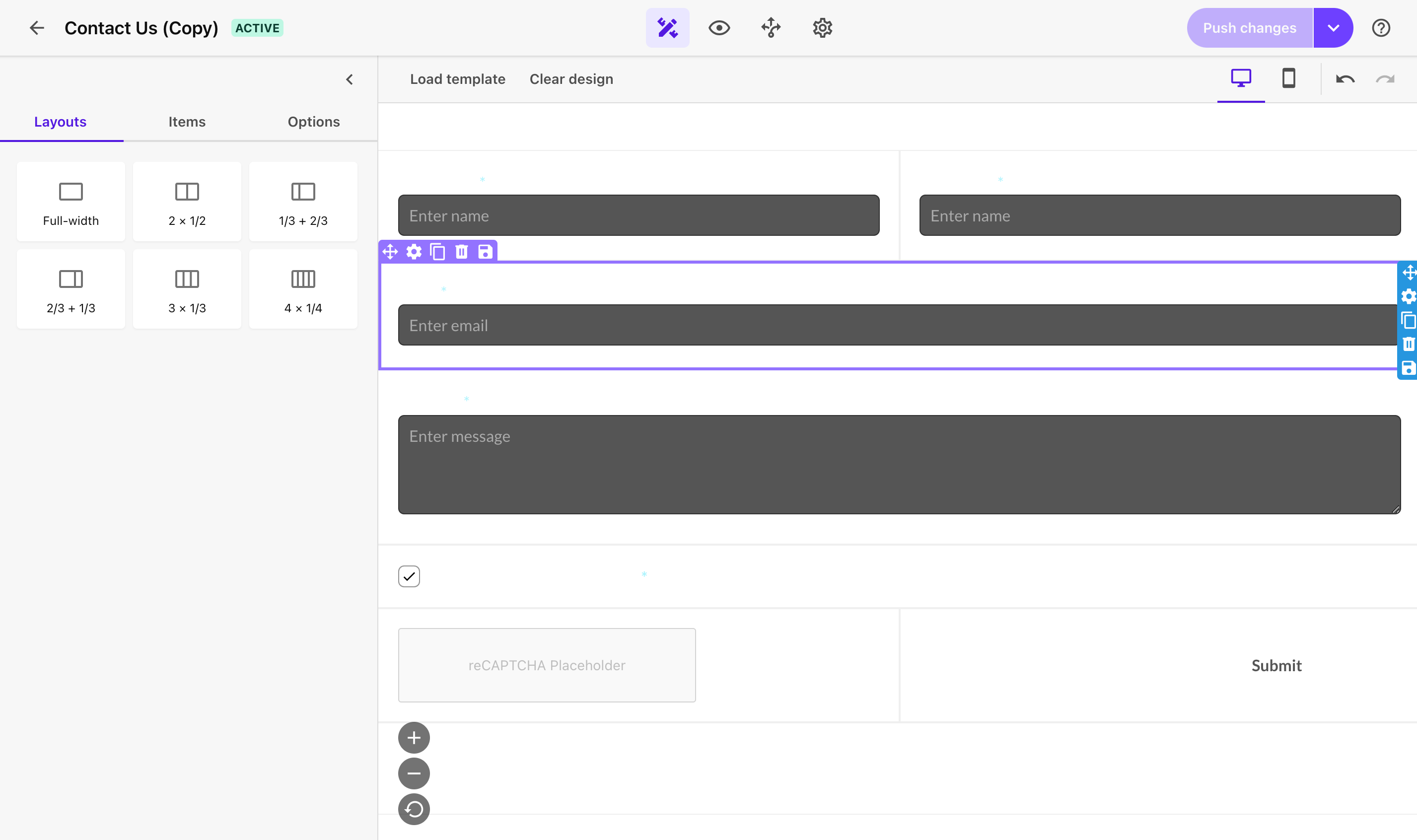The width and height of the screenshot is (1417, 840).
Task: Open the Options tab
Action: point(314,121)
